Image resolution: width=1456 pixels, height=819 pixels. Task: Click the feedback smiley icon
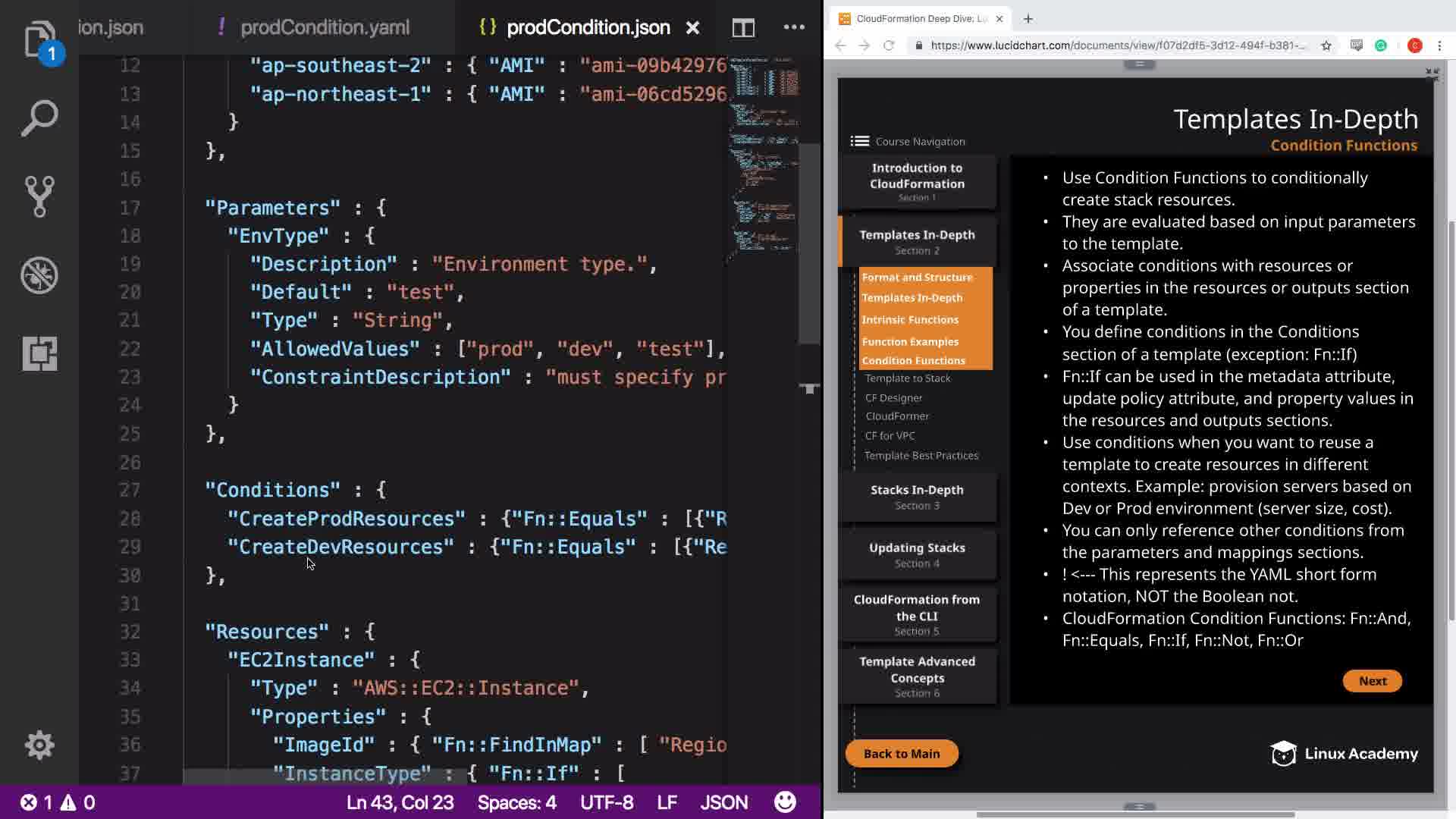785,802
